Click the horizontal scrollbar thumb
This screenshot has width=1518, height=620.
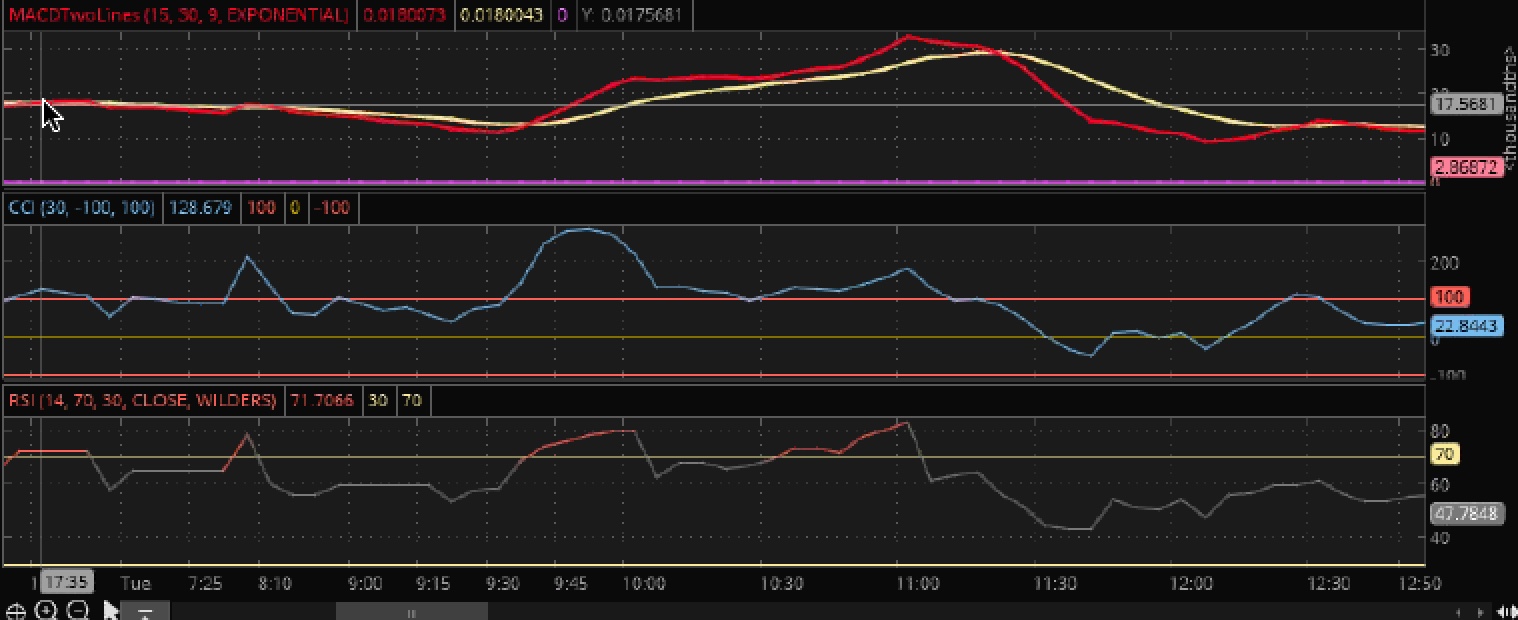point(411,612)
